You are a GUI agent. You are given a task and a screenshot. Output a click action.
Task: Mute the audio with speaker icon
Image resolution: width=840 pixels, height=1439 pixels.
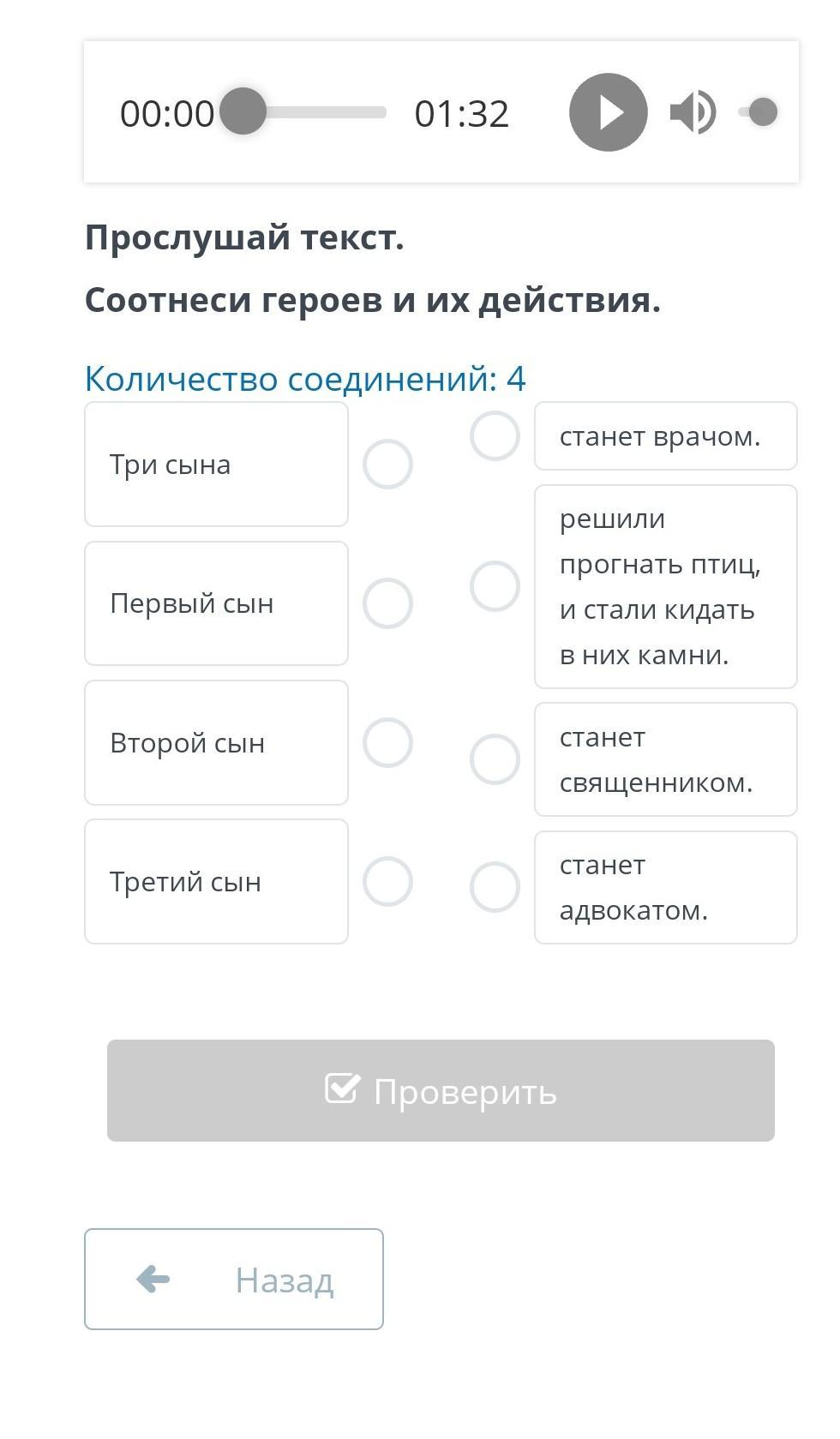(x=693, y=112)
